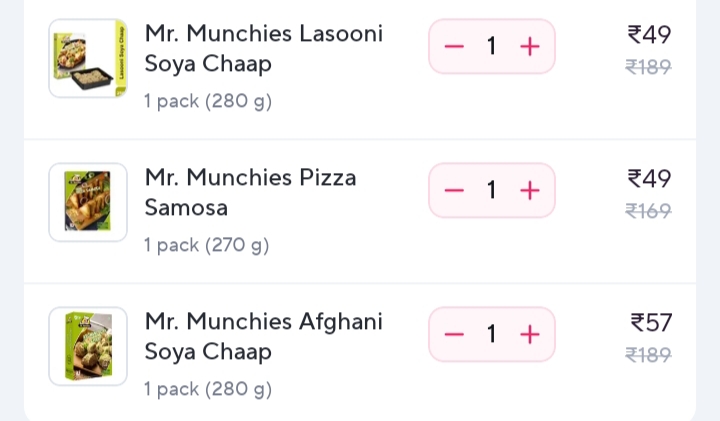Screen dimensions: 720x421
Task: Open Mr. Munchies Pizza Samosa details
Action: (250, 193)
